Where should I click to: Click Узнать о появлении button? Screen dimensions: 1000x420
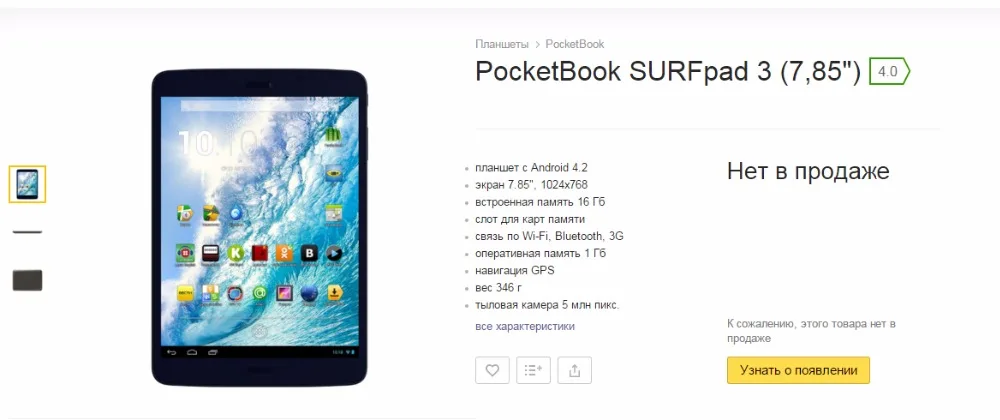pyautogui.click(x=798, y=370)
